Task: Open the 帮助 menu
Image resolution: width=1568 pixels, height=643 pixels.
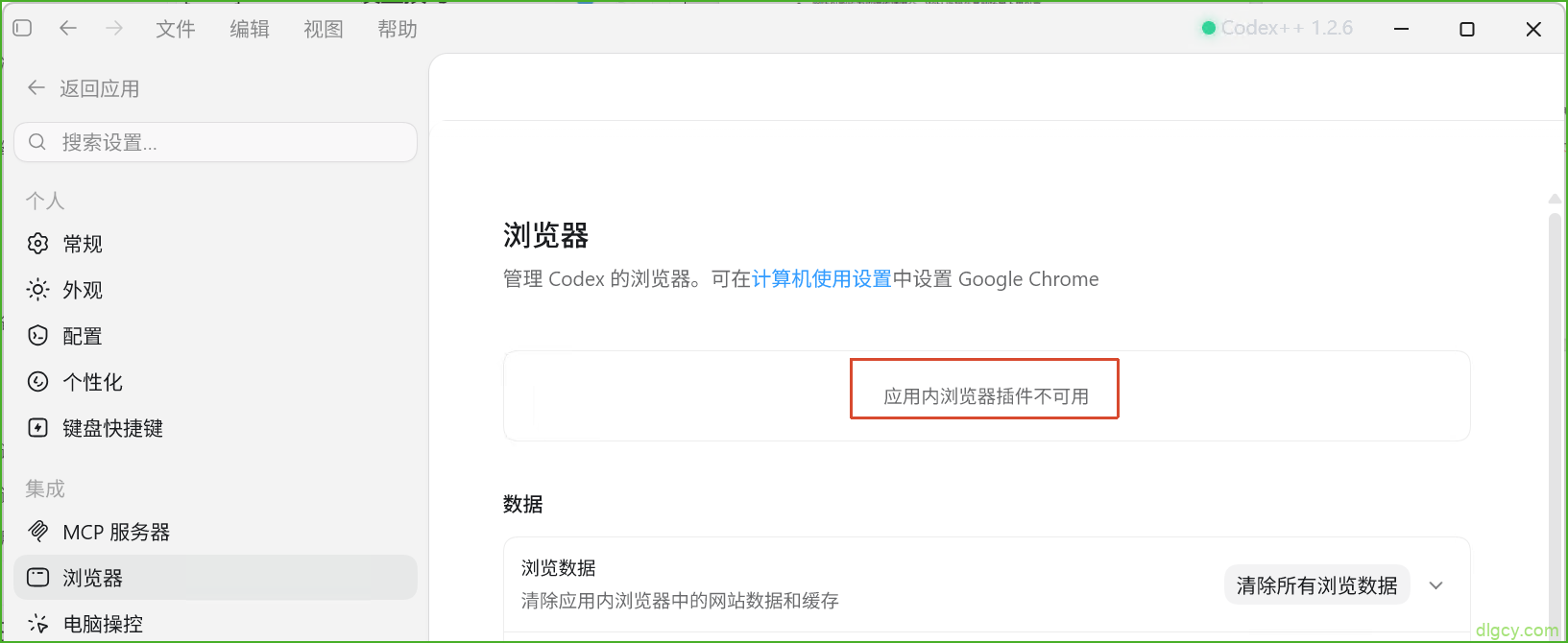Action: tap(398, 29)
